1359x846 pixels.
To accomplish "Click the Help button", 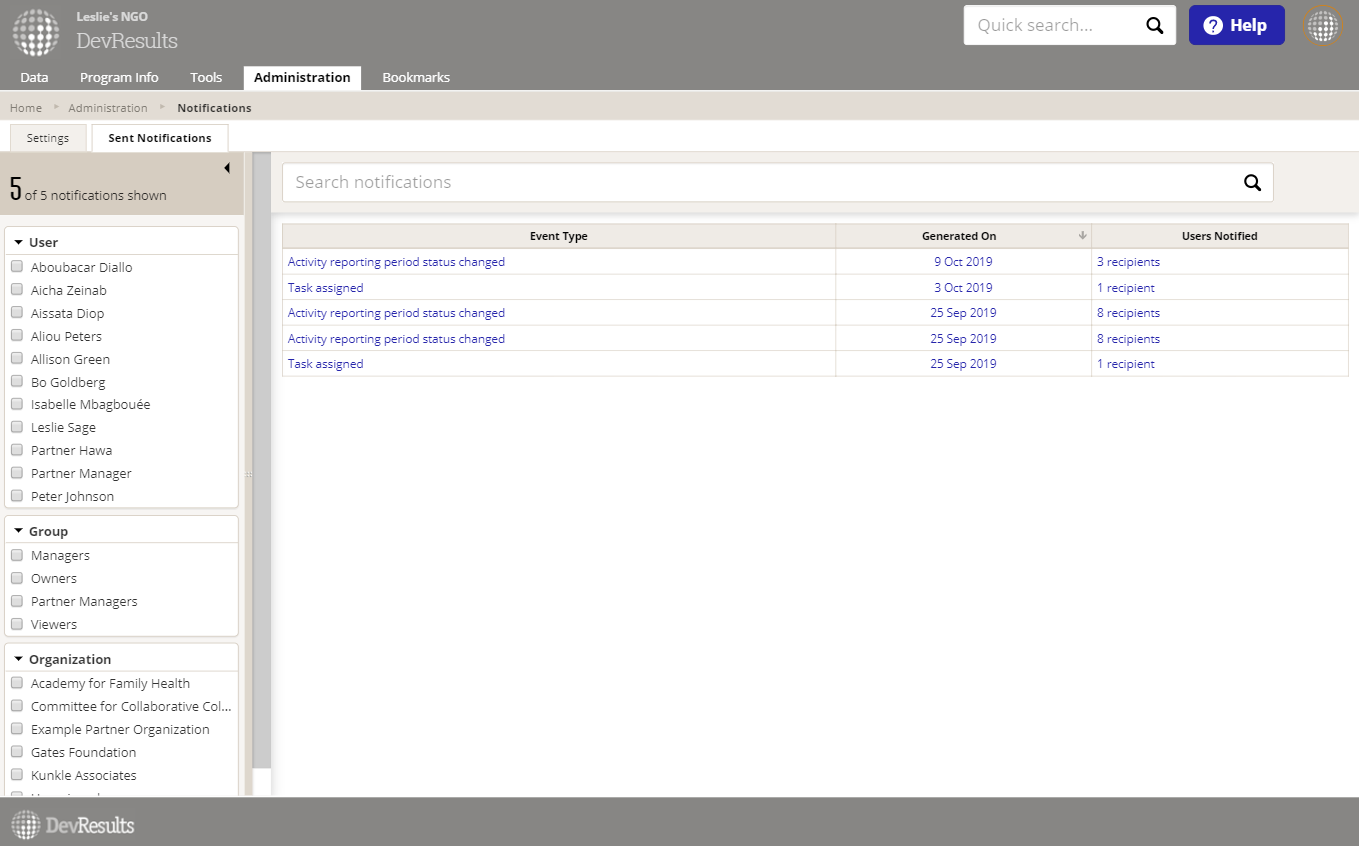I will click(x=1237, y=25).
